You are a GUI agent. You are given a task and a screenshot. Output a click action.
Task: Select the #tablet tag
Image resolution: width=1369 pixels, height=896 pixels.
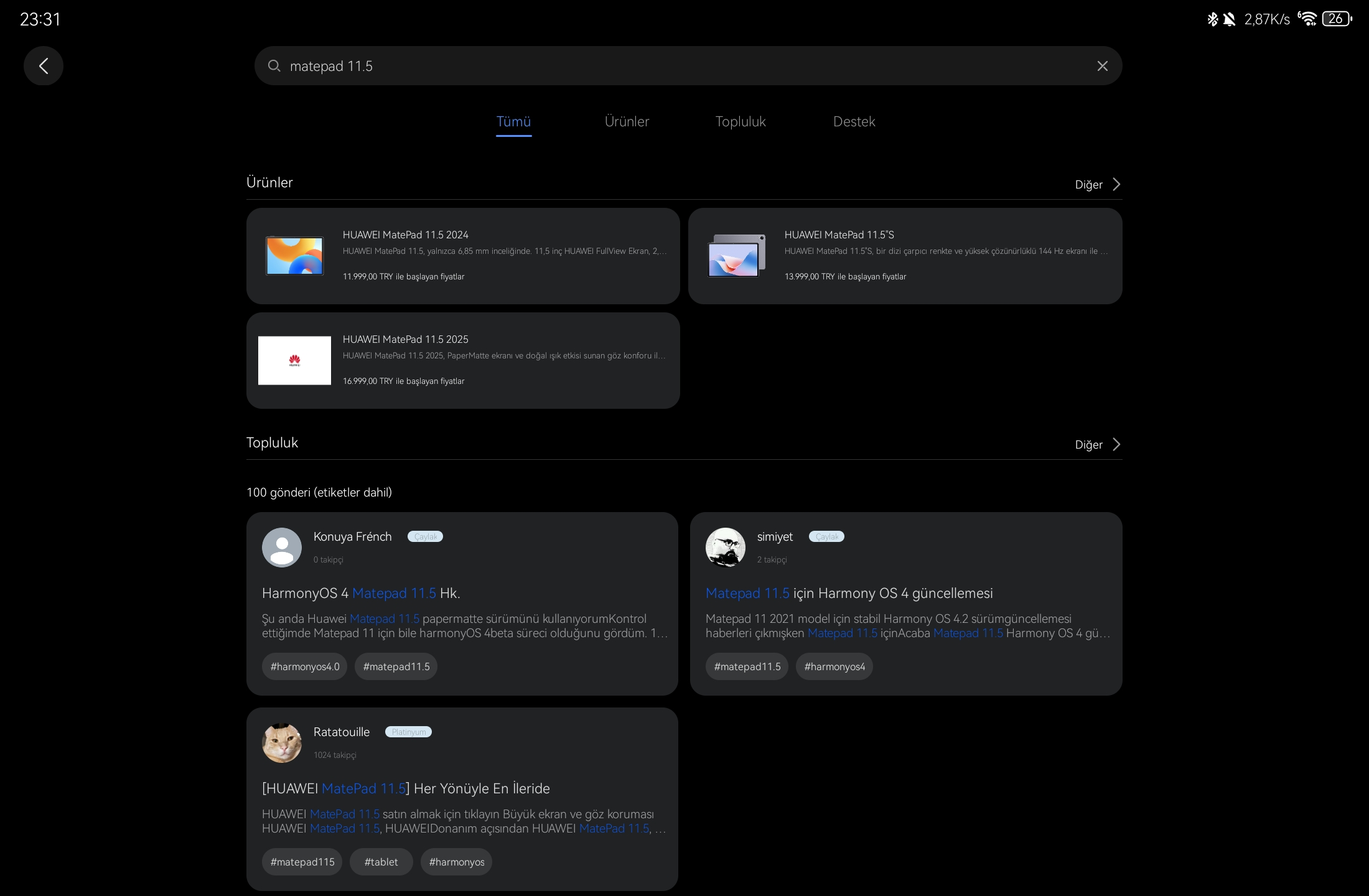[381, 862]
